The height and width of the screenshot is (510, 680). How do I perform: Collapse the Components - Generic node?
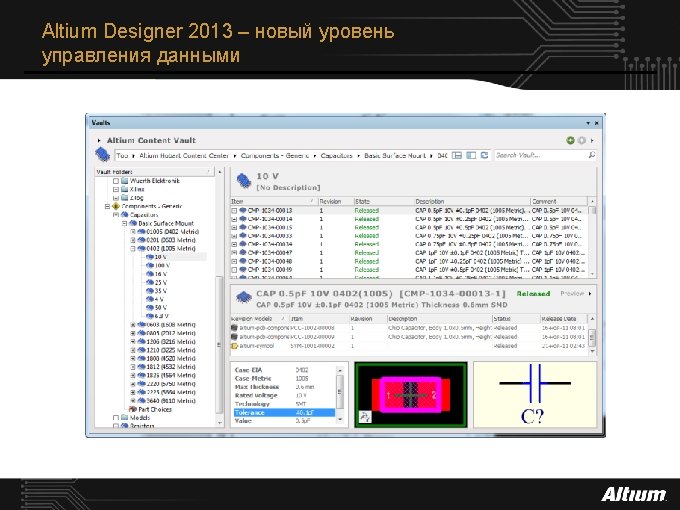(107, 206)
